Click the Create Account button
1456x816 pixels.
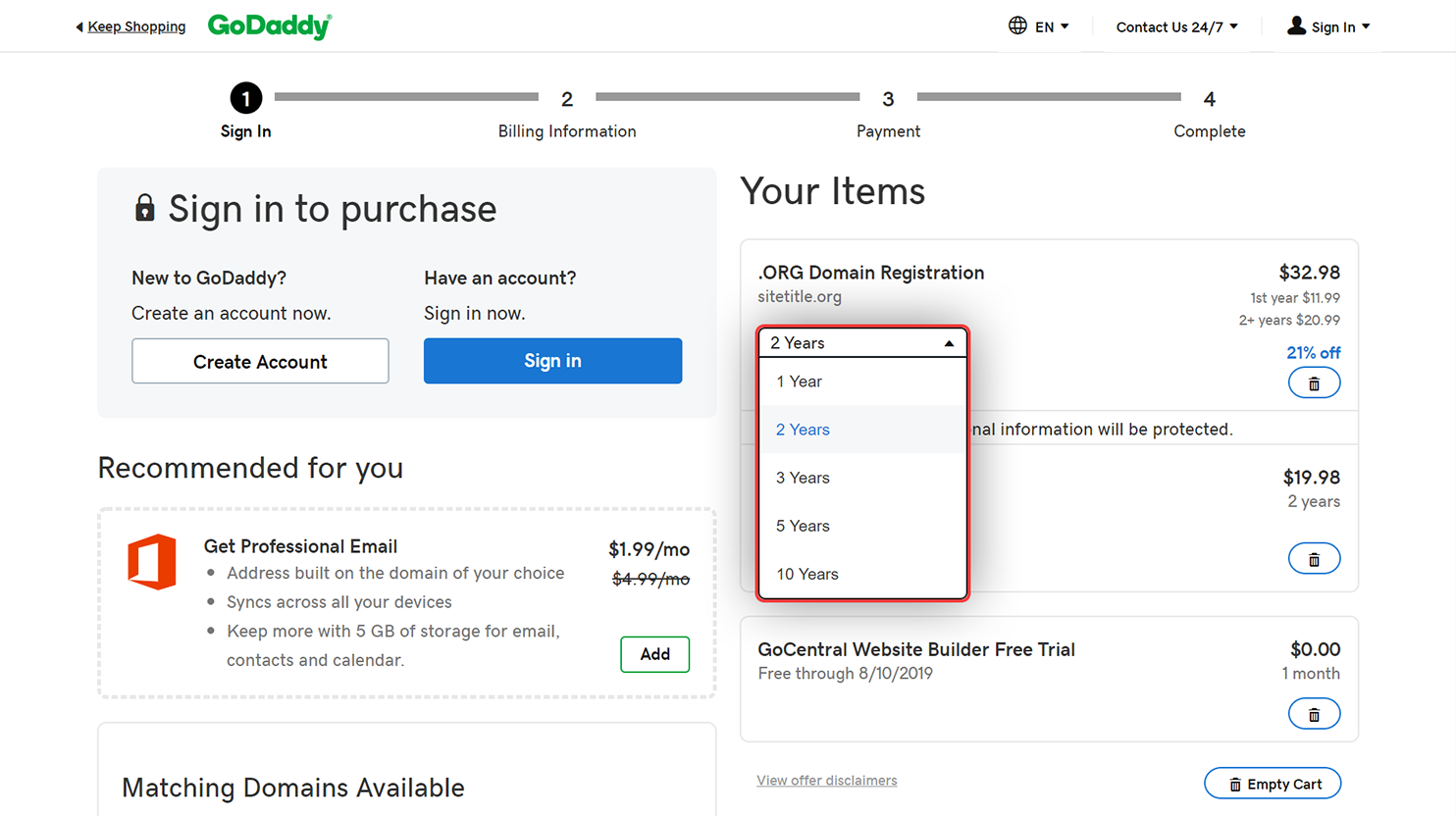pos(260,361)
